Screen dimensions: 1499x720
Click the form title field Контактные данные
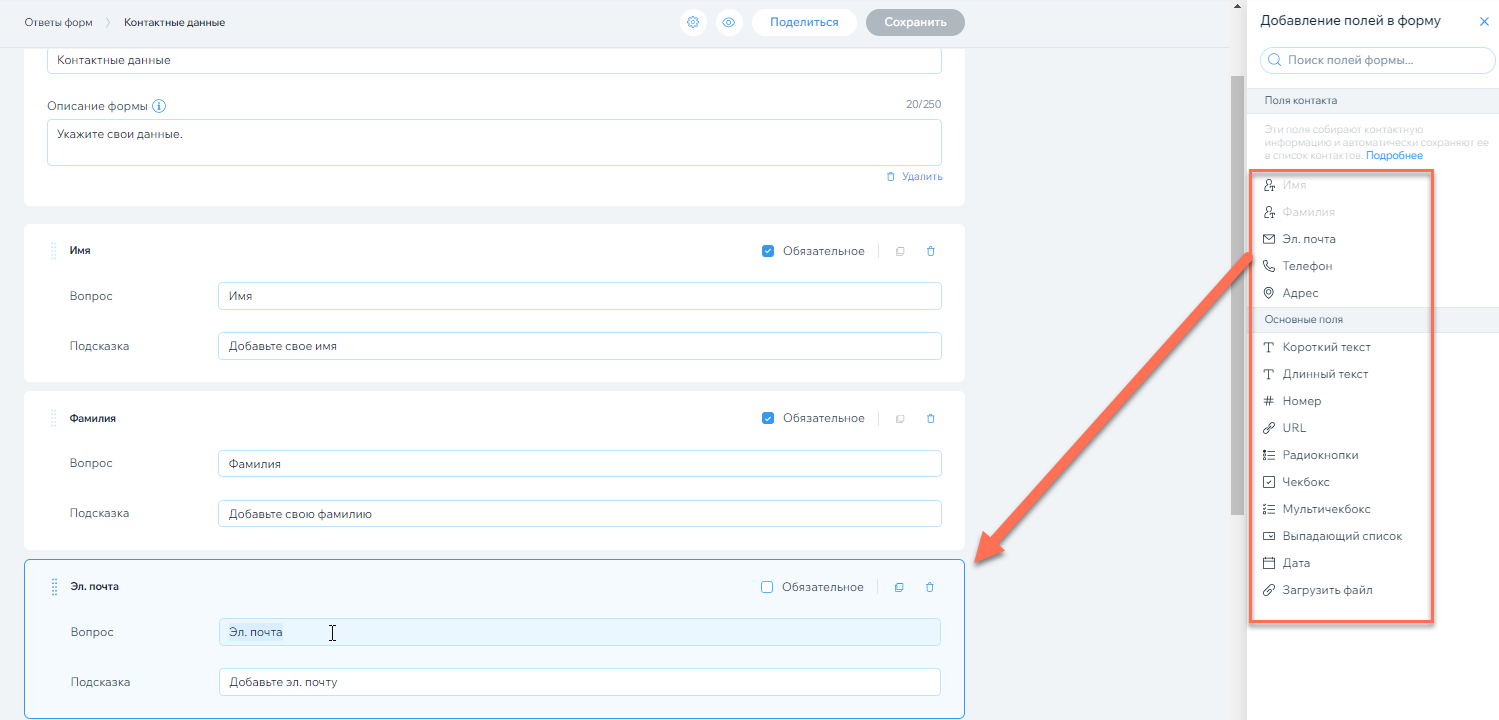pos(494,60)
